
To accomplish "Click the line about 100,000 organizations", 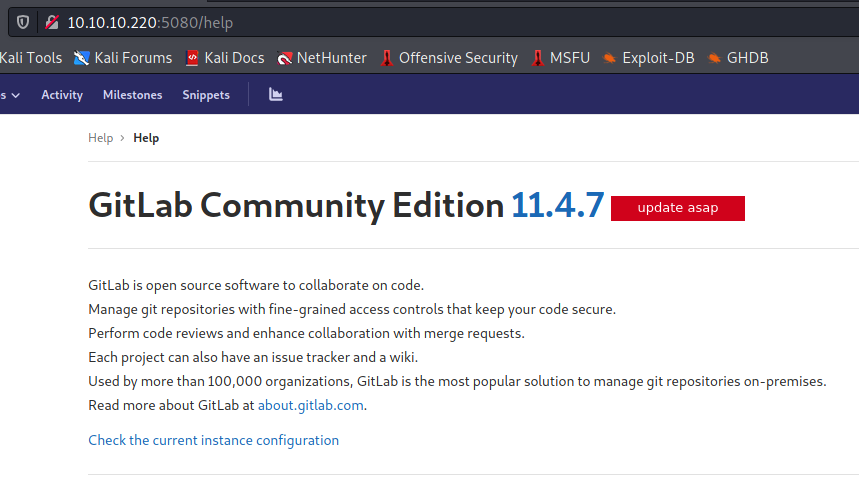I will pos(457,381).
